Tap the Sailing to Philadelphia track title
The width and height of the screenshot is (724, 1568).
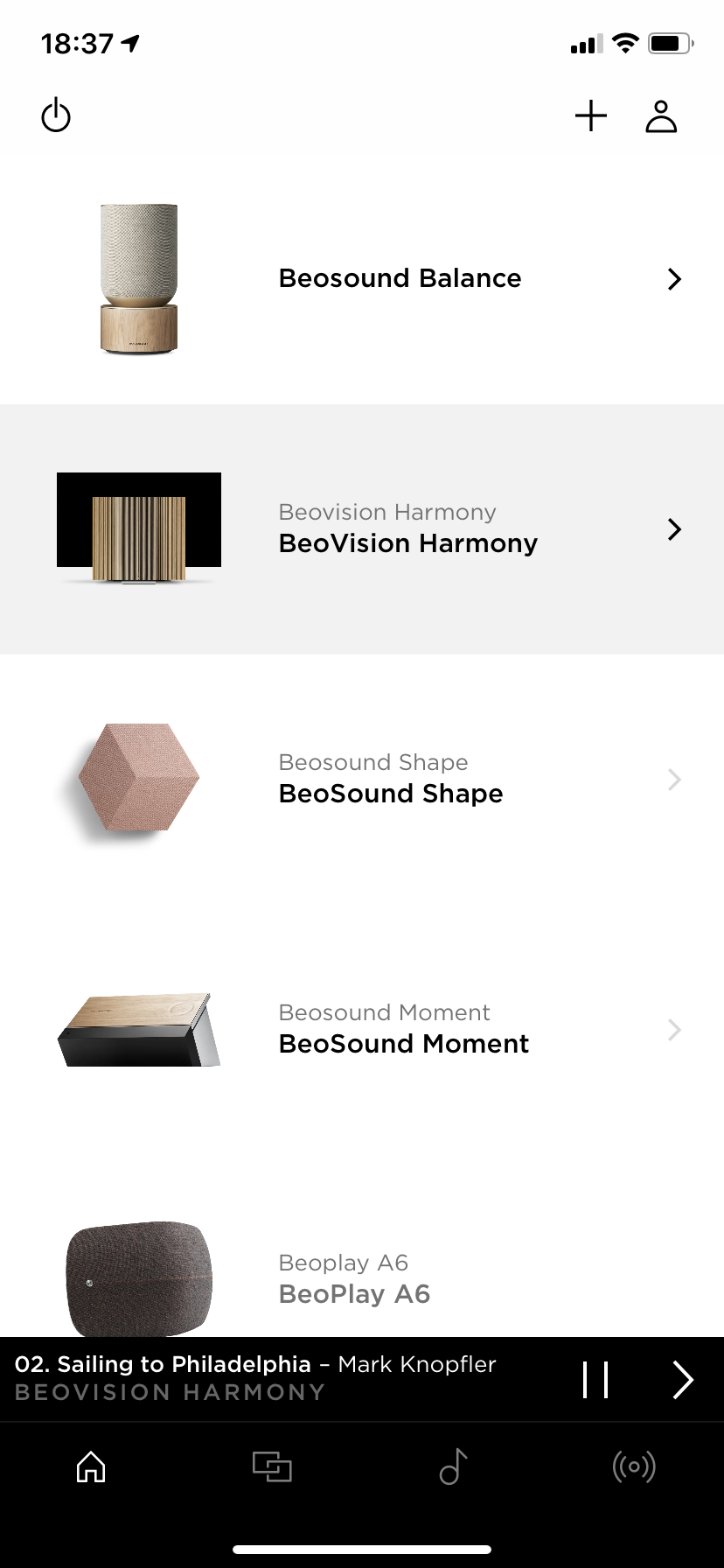pyautogui.click(x=164, y=1364)
